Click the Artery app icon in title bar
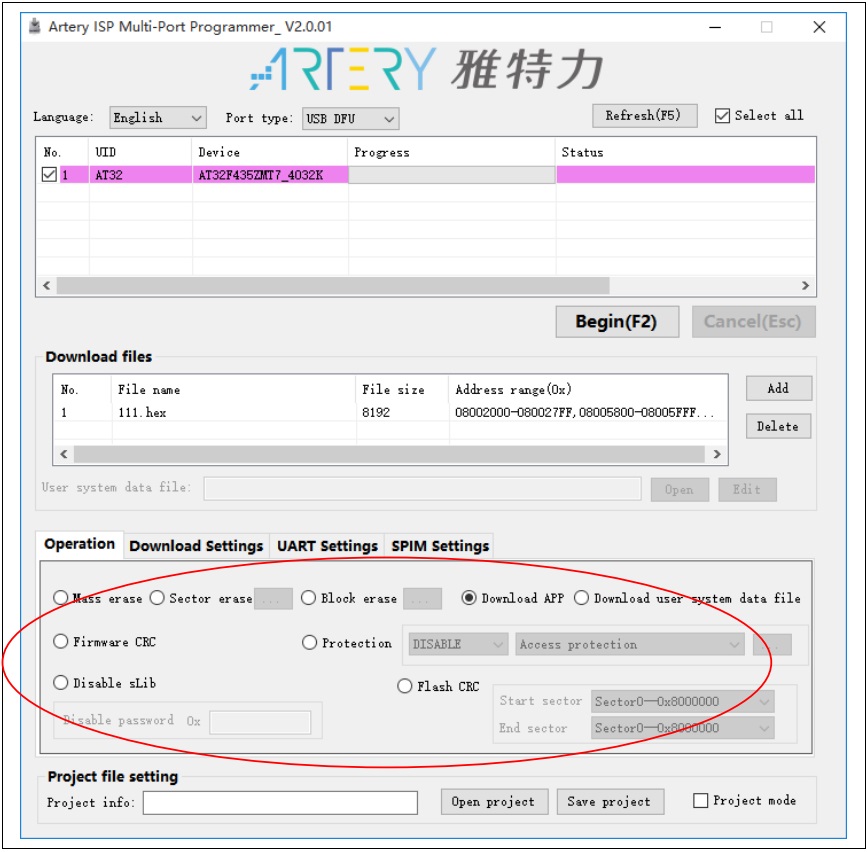Screen dimensions: 868x852 34,27
